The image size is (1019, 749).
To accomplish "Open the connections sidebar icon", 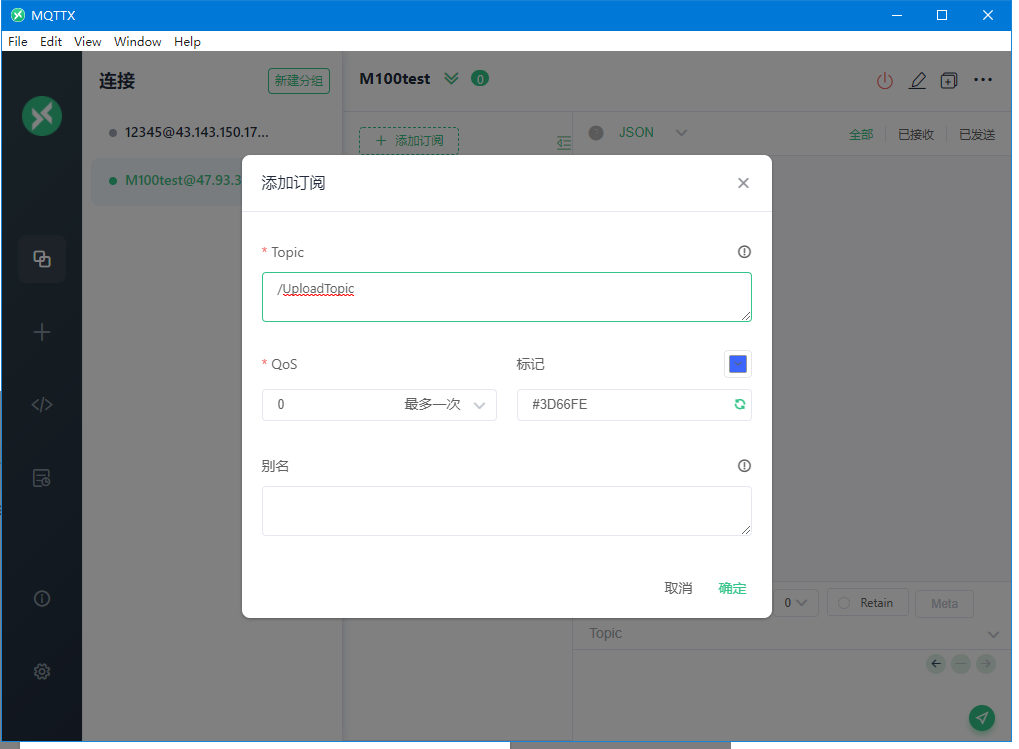I will tap(42, 259).
